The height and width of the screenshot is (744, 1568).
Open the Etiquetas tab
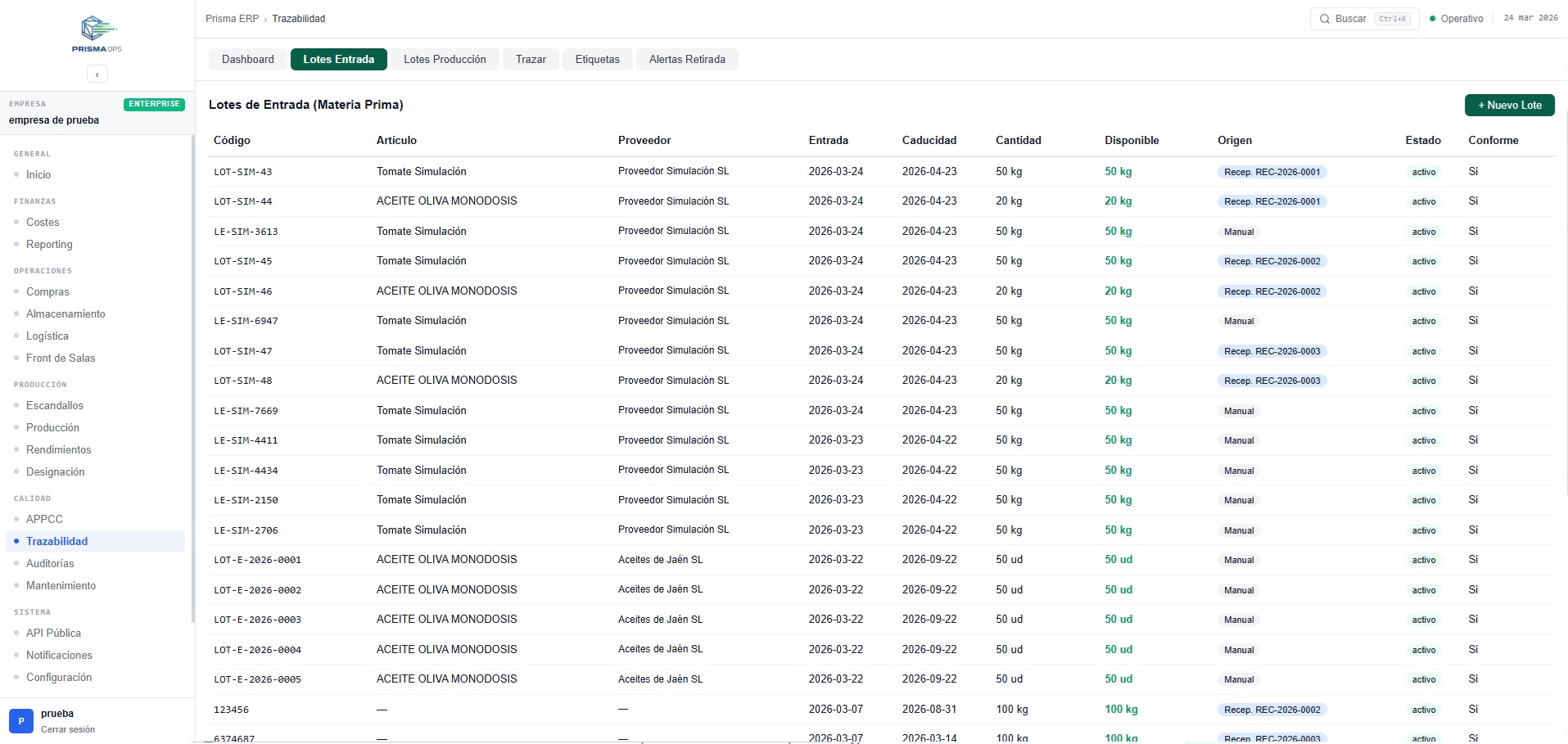597,60
